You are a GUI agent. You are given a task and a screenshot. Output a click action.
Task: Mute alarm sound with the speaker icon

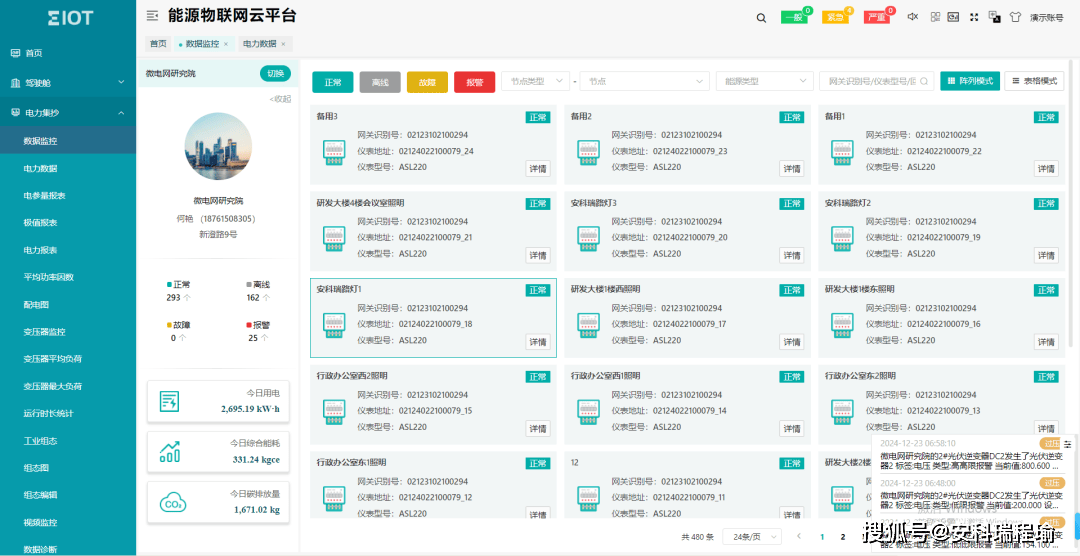tap(913, 17)
